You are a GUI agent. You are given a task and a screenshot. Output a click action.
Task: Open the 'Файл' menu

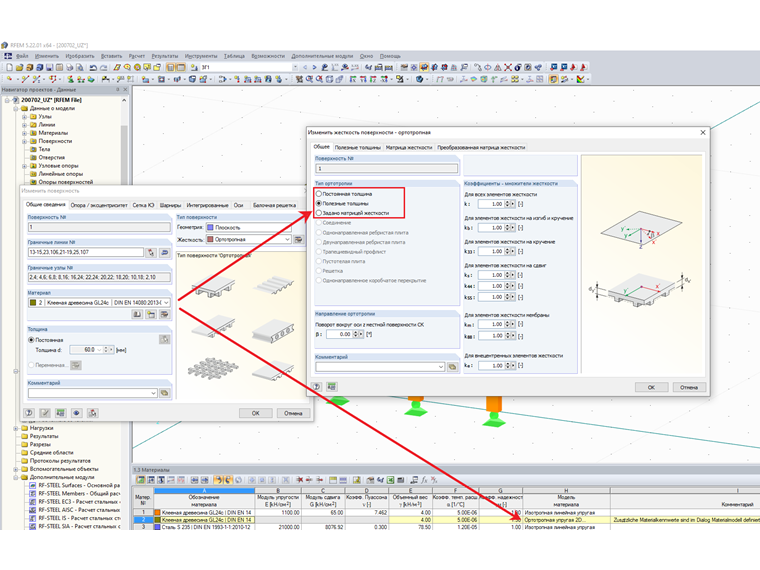pos(22,56)
